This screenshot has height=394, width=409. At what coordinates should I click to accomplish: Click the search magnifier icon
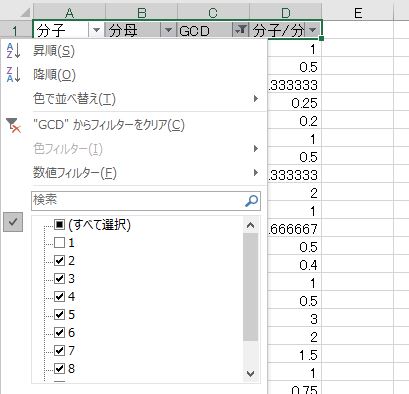click(251, 201)
